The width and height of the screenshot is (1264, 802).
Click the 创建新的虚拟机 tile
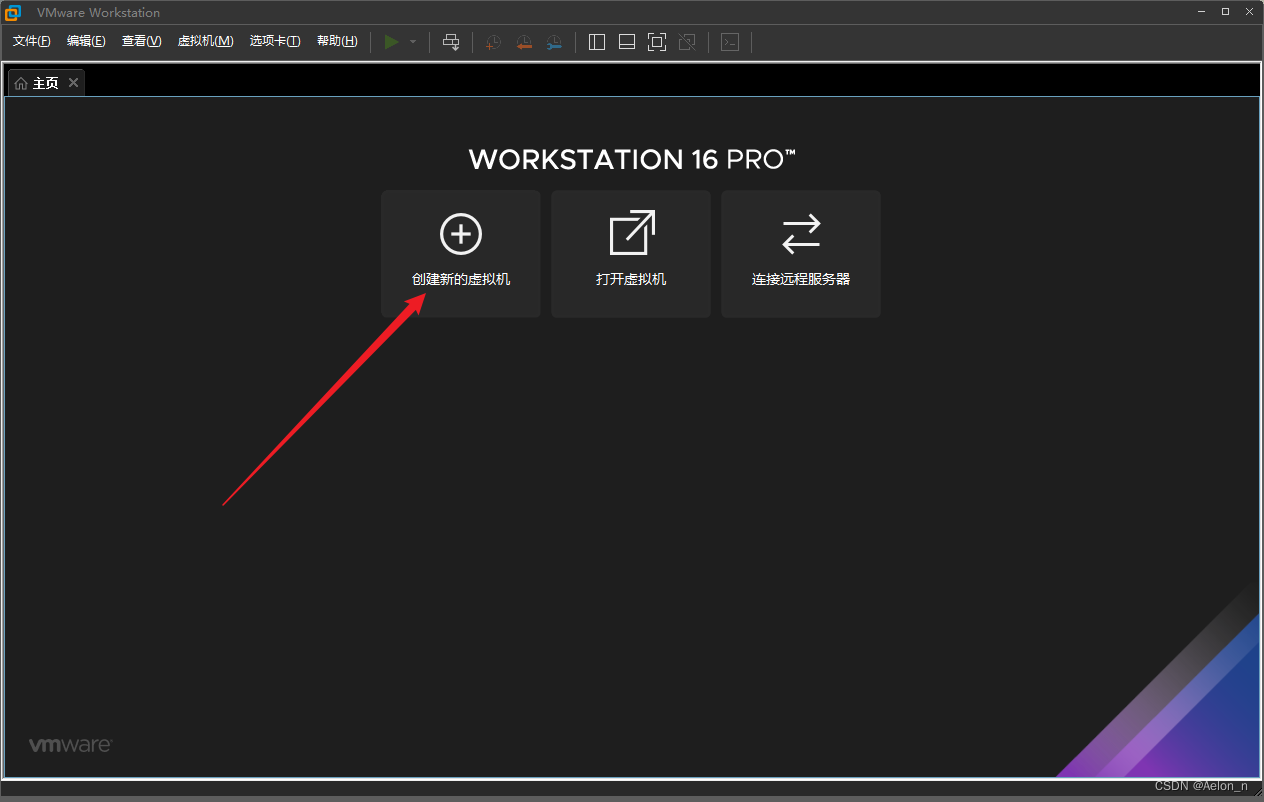461,254
